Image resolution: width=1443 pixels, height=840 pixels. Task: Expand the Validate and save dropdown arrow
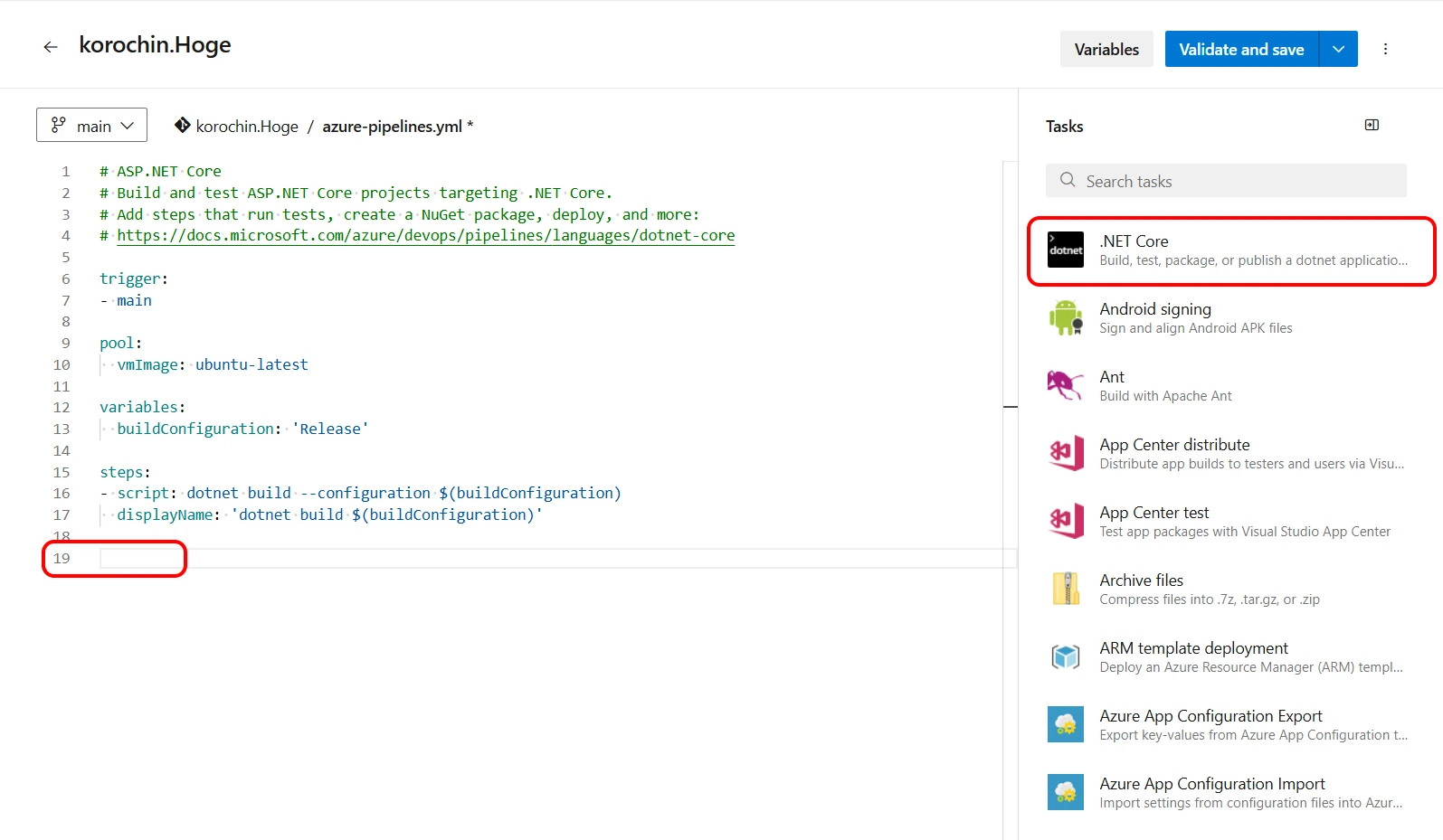(1338, 49)
